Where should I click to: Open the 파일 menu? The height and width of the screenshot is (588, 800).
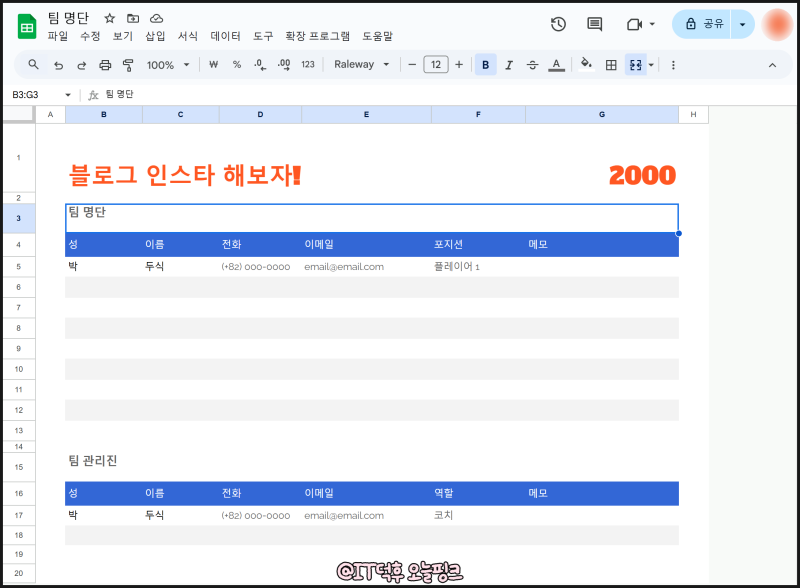[x=58, y=36]
